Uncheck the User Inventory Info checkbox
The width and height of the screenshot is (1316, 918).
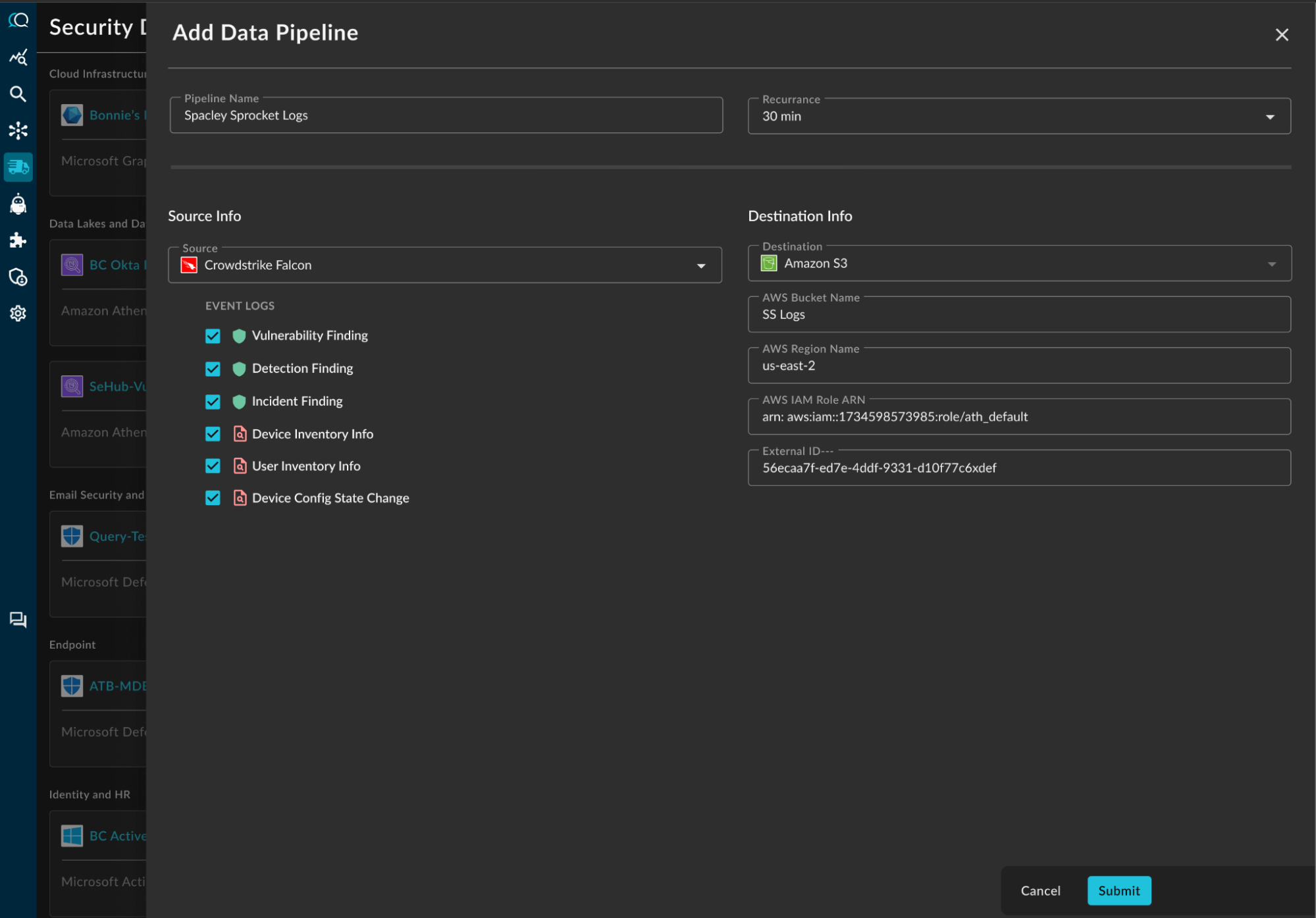[x=213, y=466]
